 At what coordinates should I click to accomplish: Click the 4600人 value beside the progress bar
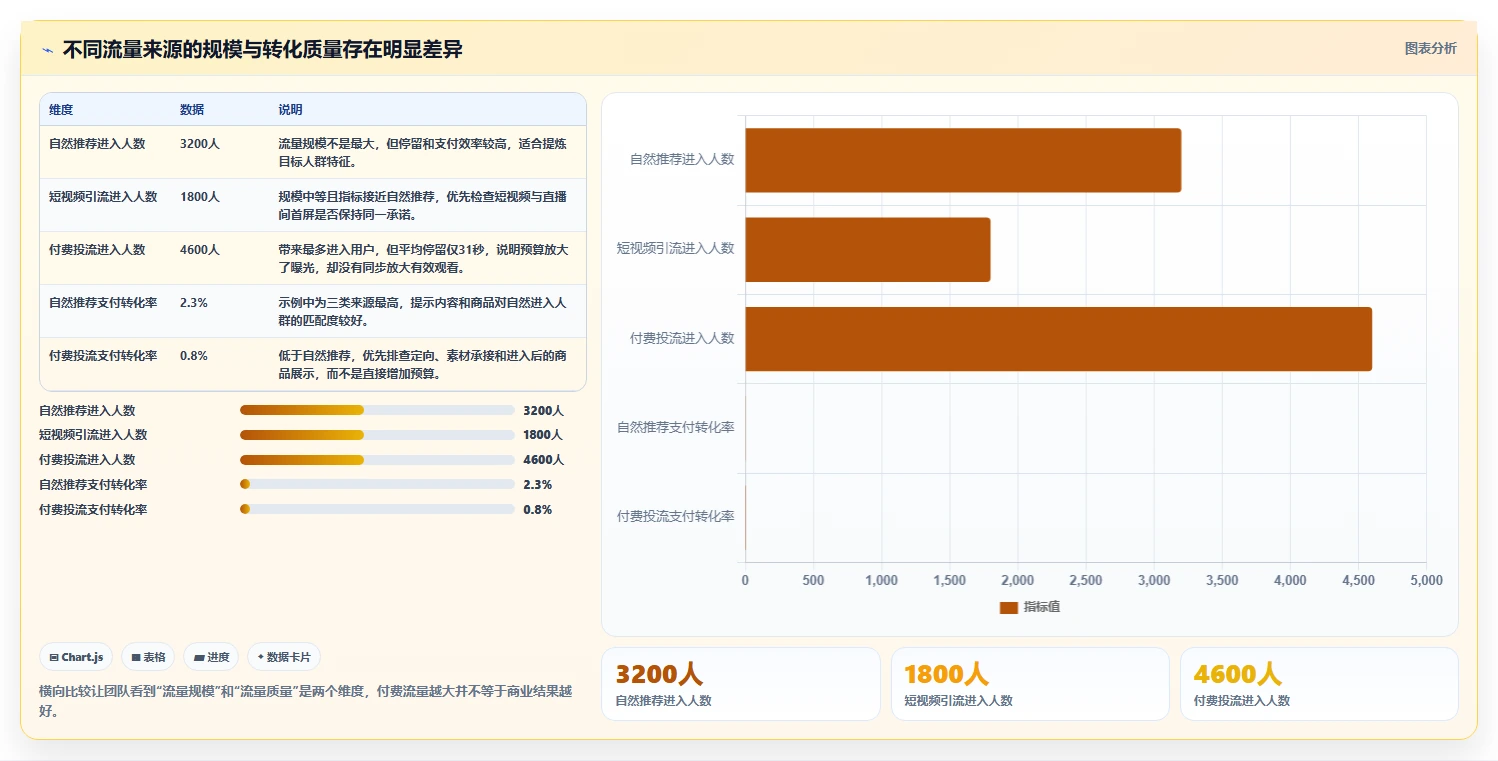coord(543,460)
